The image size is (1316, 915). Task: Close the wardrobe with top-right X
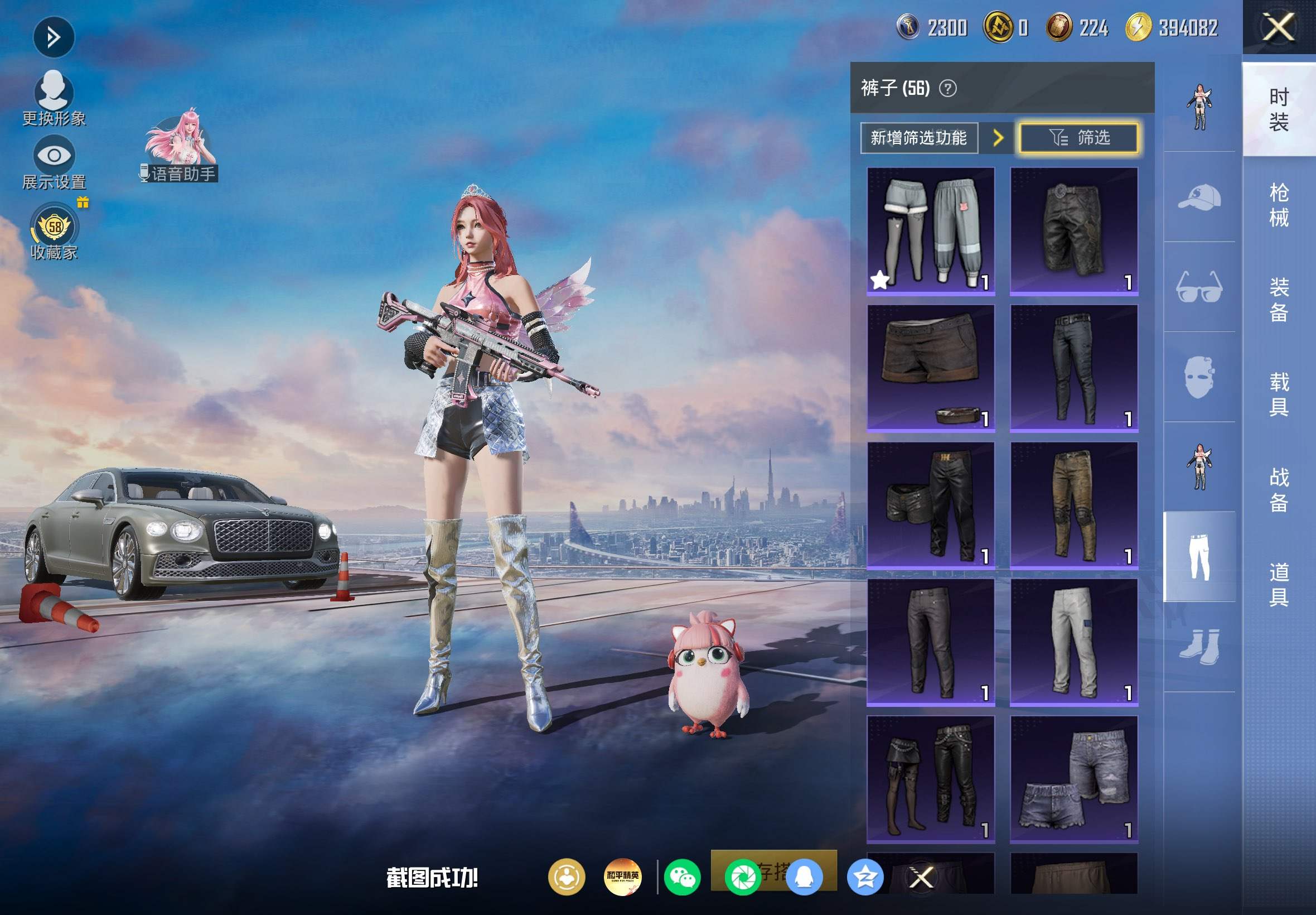point(1278,27)
